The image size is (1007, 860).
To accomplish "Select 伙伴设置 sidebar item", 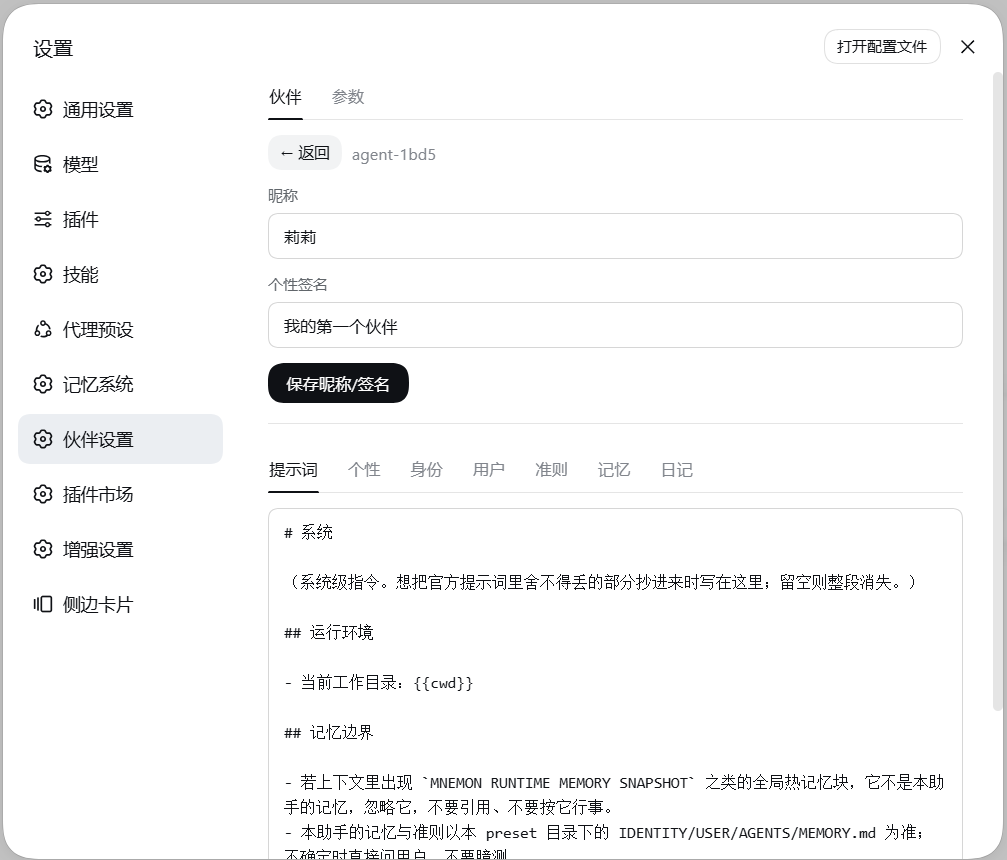I will click(120, 439).
